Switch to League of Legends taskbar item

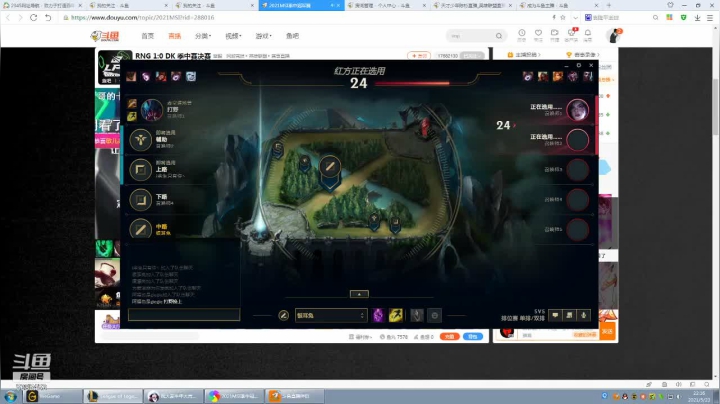(112, 396)
